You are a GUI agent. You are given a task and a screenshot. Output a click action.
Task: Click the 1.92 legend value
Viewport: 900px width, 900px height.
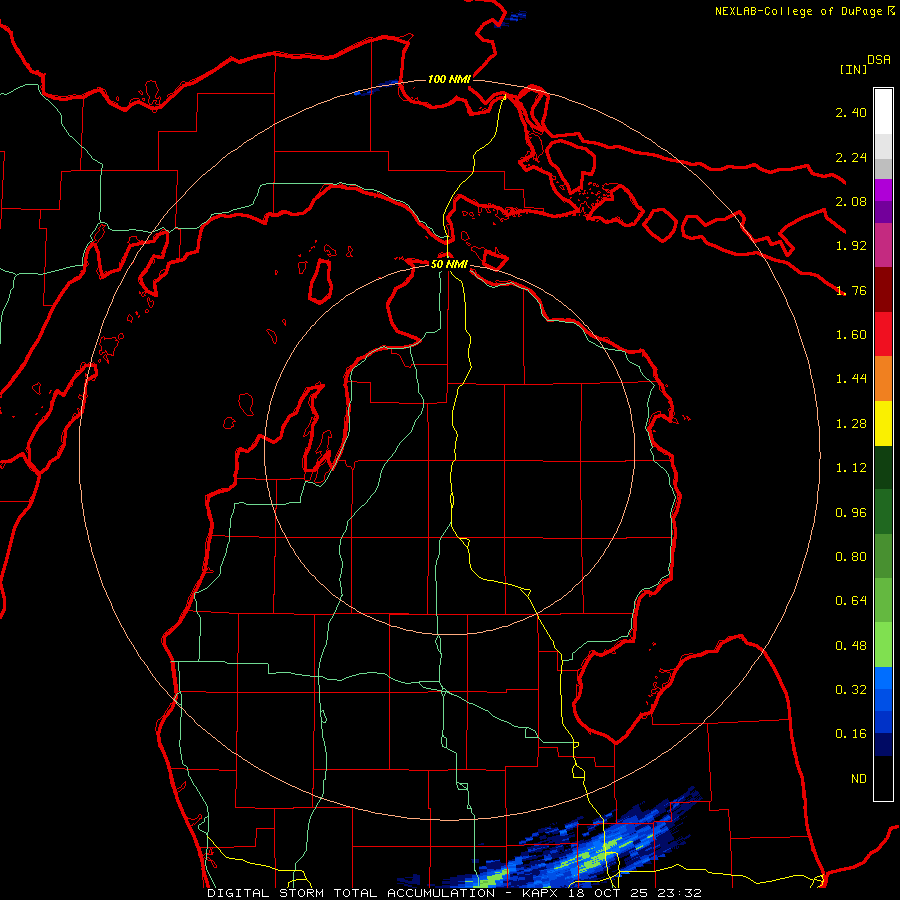(851, 246)
